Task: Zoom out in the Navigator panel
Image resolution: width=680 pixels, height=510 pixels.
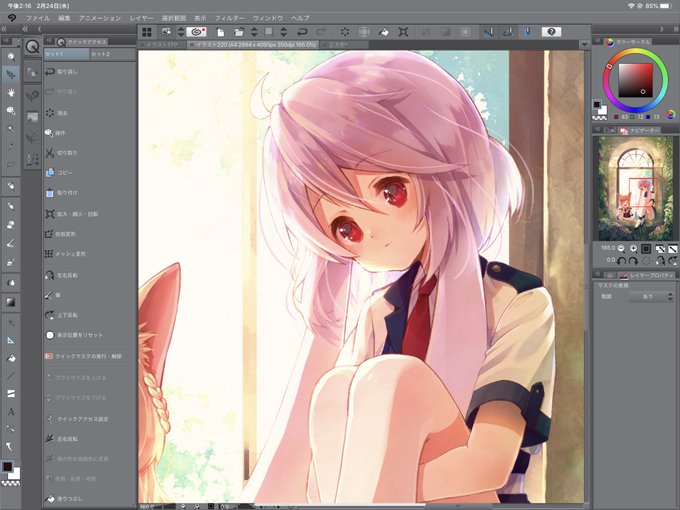Action: [x=621, y=248]
